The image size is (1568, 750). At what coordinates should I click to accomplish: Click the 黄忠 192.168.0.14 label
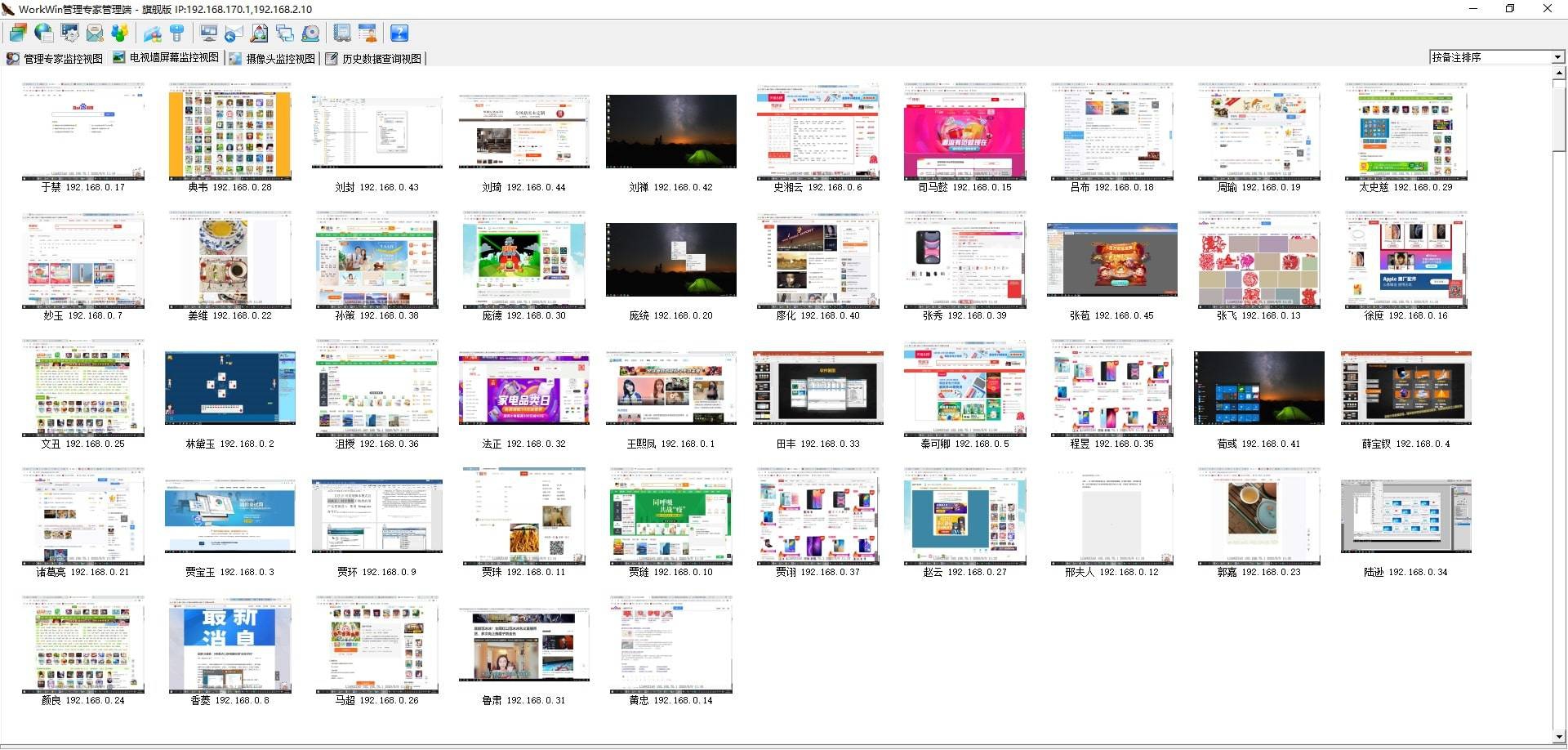pos(670,700)
